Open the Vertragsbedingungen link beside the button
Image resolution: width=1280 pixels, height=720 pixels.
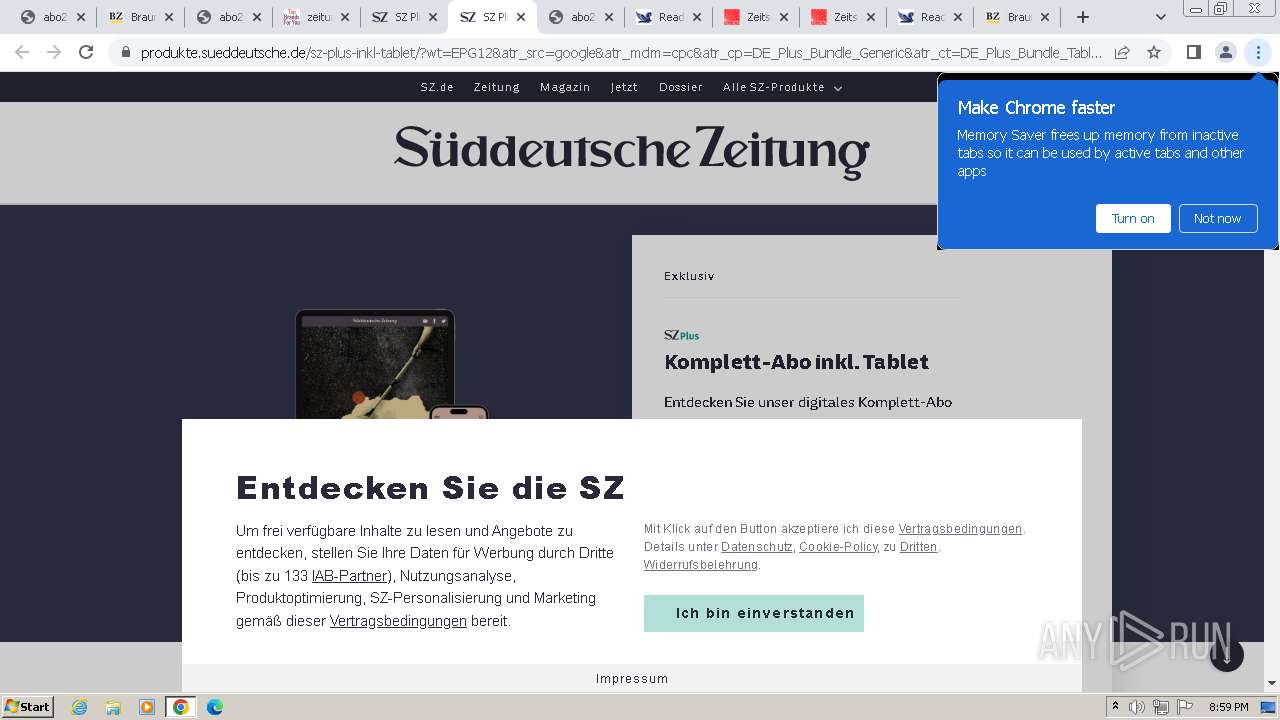click(x=960, y=529)
